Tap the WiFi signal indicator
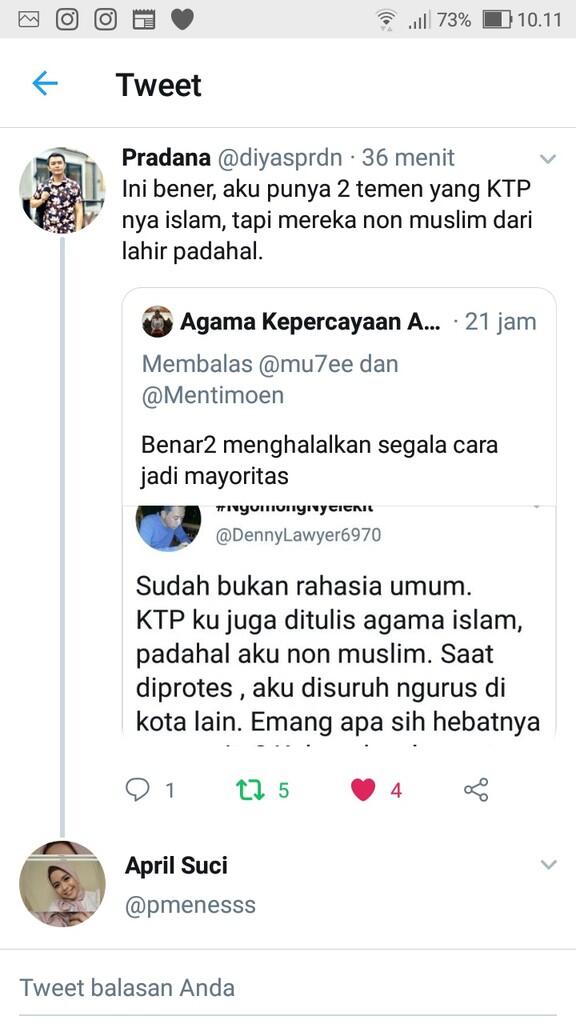576x1024 pixels. pos(384,17)
